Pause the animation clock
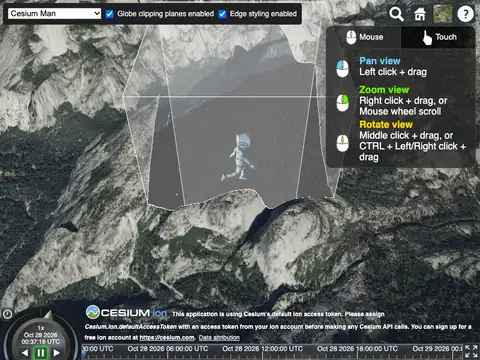 [x=41, y=353]
